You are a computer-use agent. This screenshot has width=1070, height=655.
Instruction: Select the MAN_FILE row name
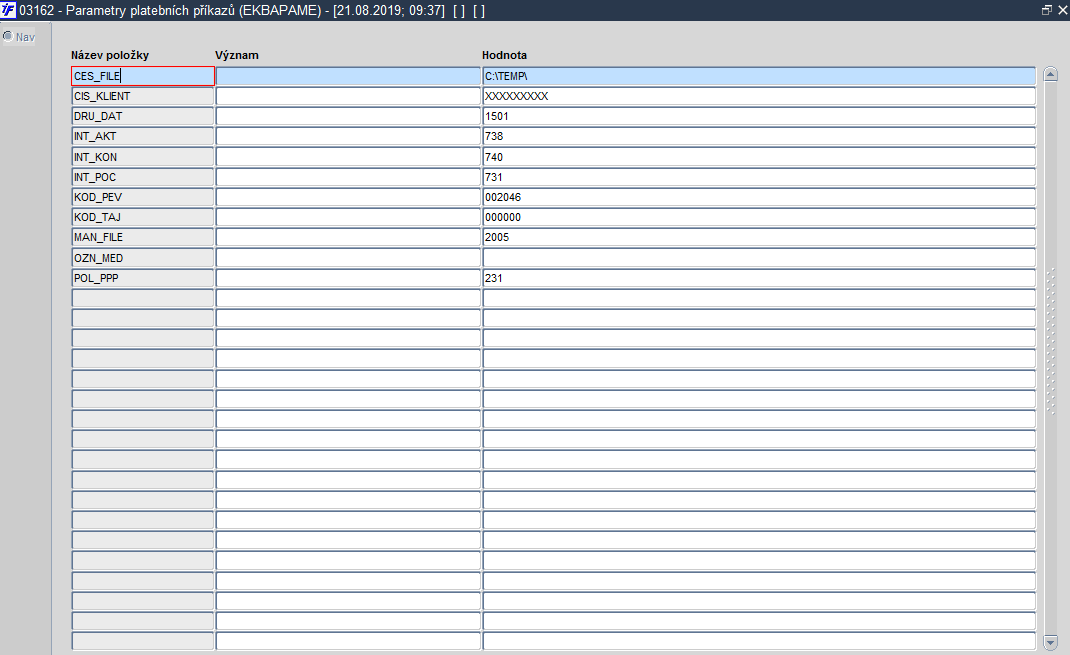(143, 237)
